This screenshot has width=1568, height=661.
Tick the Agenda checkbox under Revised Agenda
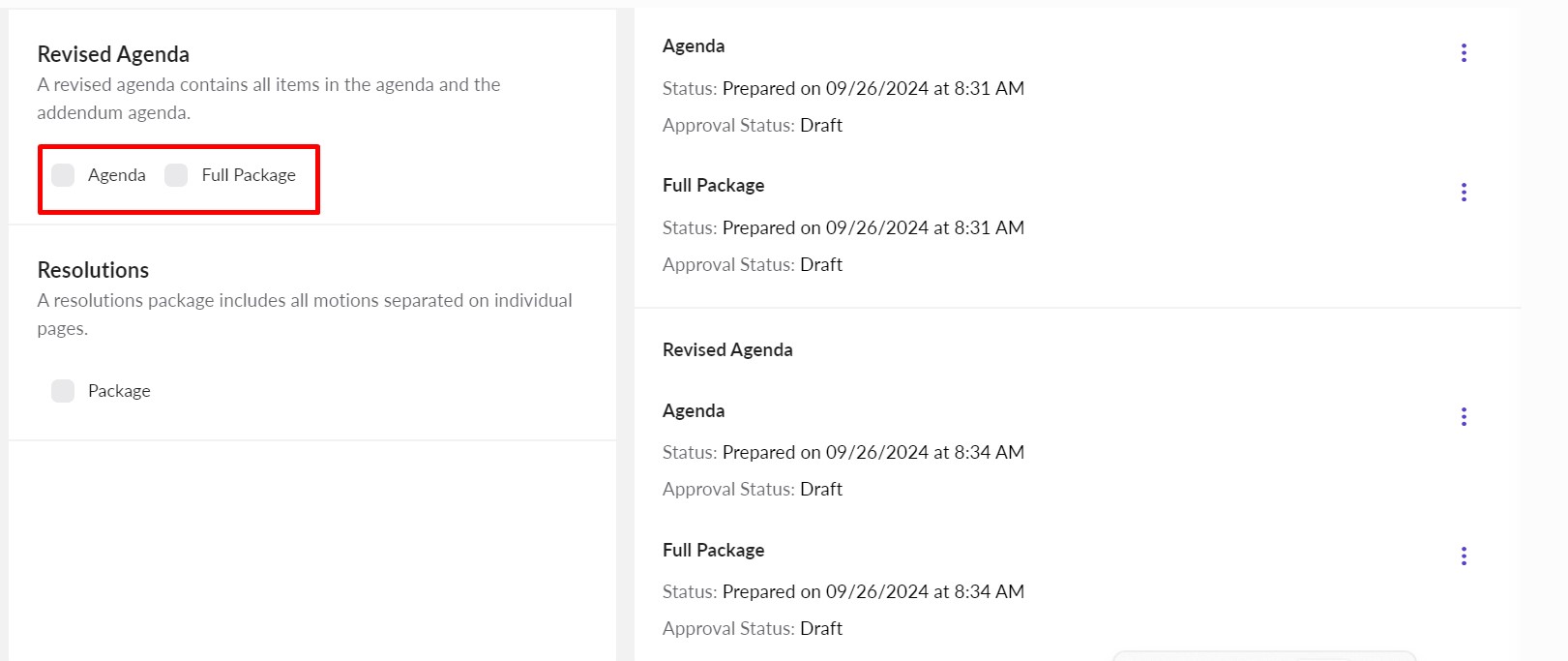point(63,175)
